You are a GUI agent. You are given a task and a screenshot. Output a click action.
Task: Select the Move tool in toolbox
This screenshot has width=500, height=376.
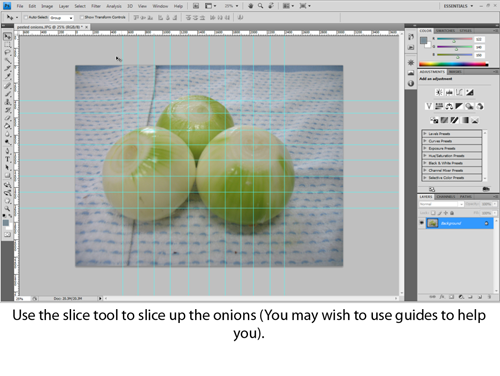(x=7, y=36)
